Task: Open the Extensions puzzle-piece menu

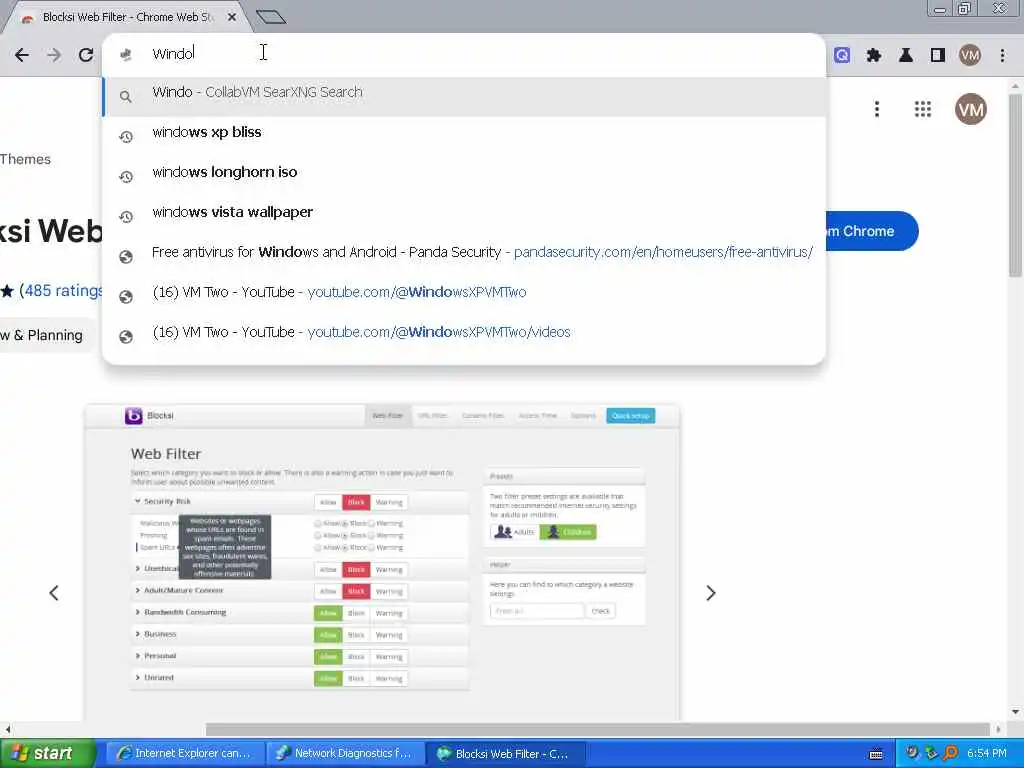Action: [x=874, y=56]
